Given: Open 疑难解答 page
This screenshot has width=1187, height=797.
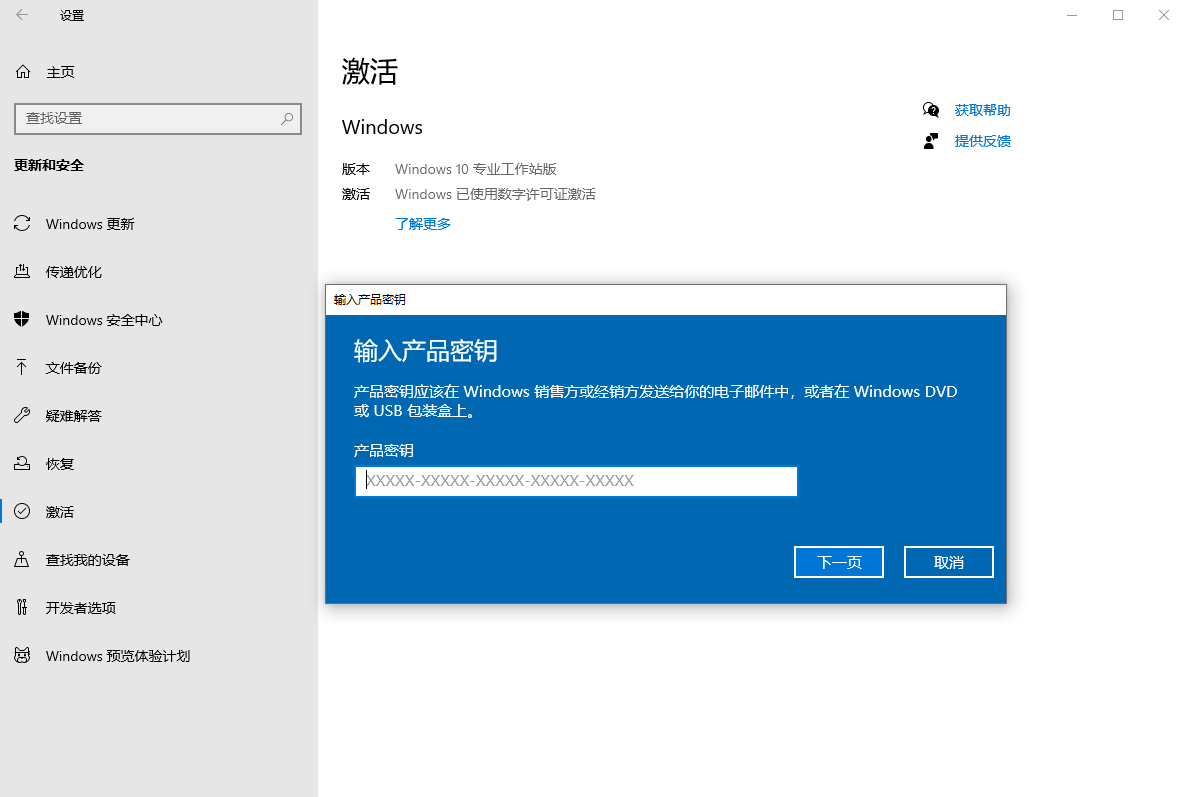Looking at the screenshot, I should pos(73,416).
